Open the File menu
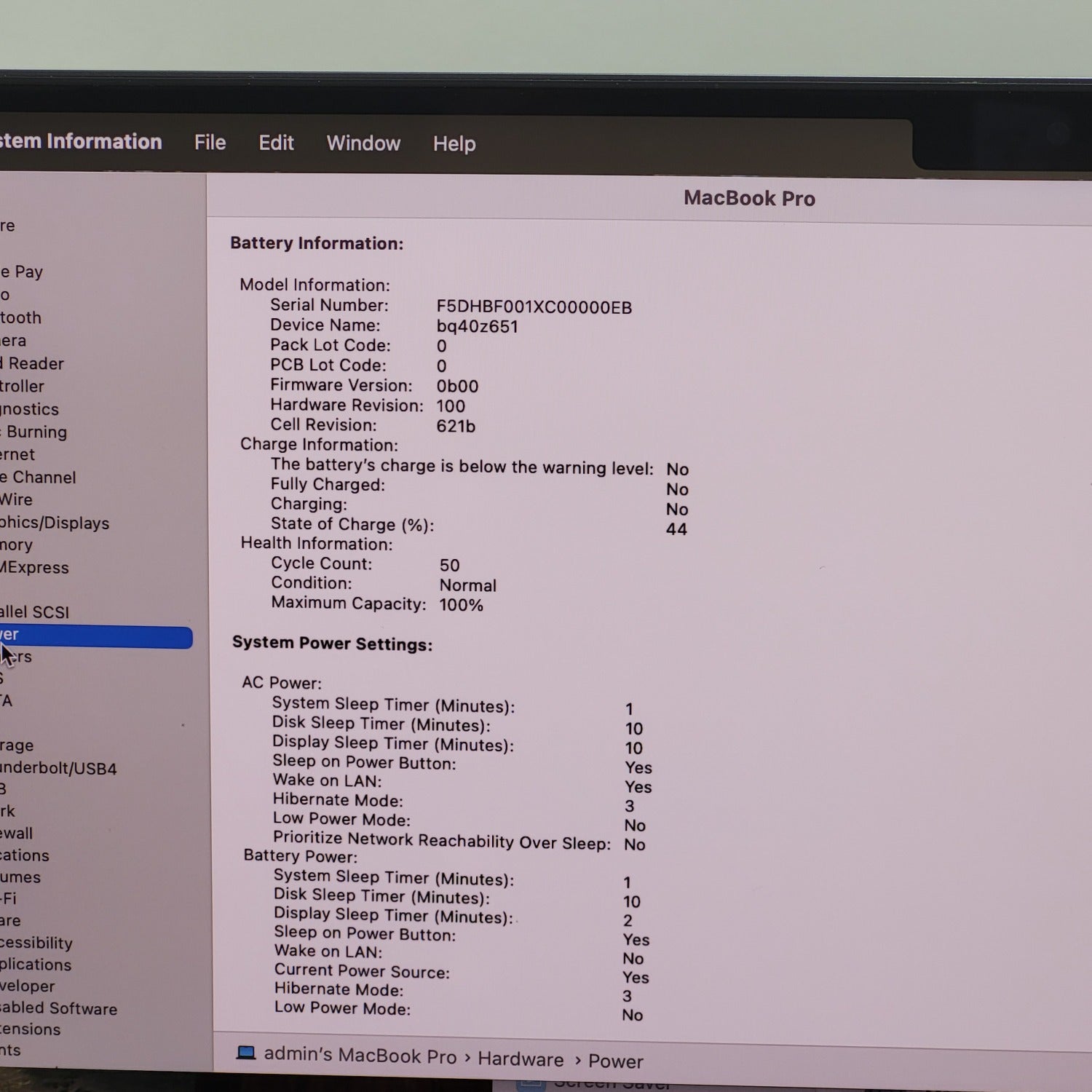This screenshot has height=1092, width=1092. 210,143
